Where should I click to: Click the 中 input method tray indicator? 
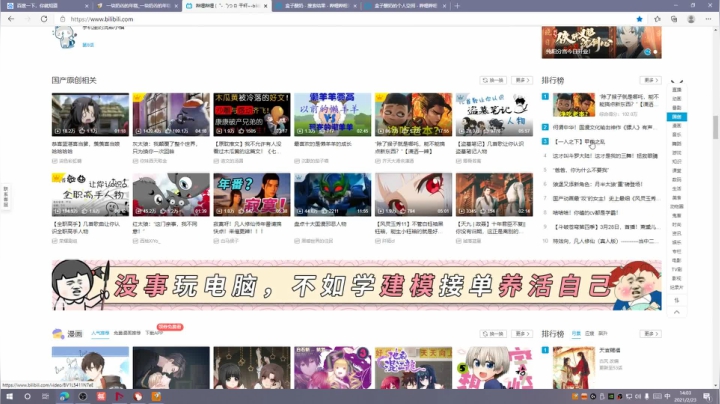tap(667, 397)
